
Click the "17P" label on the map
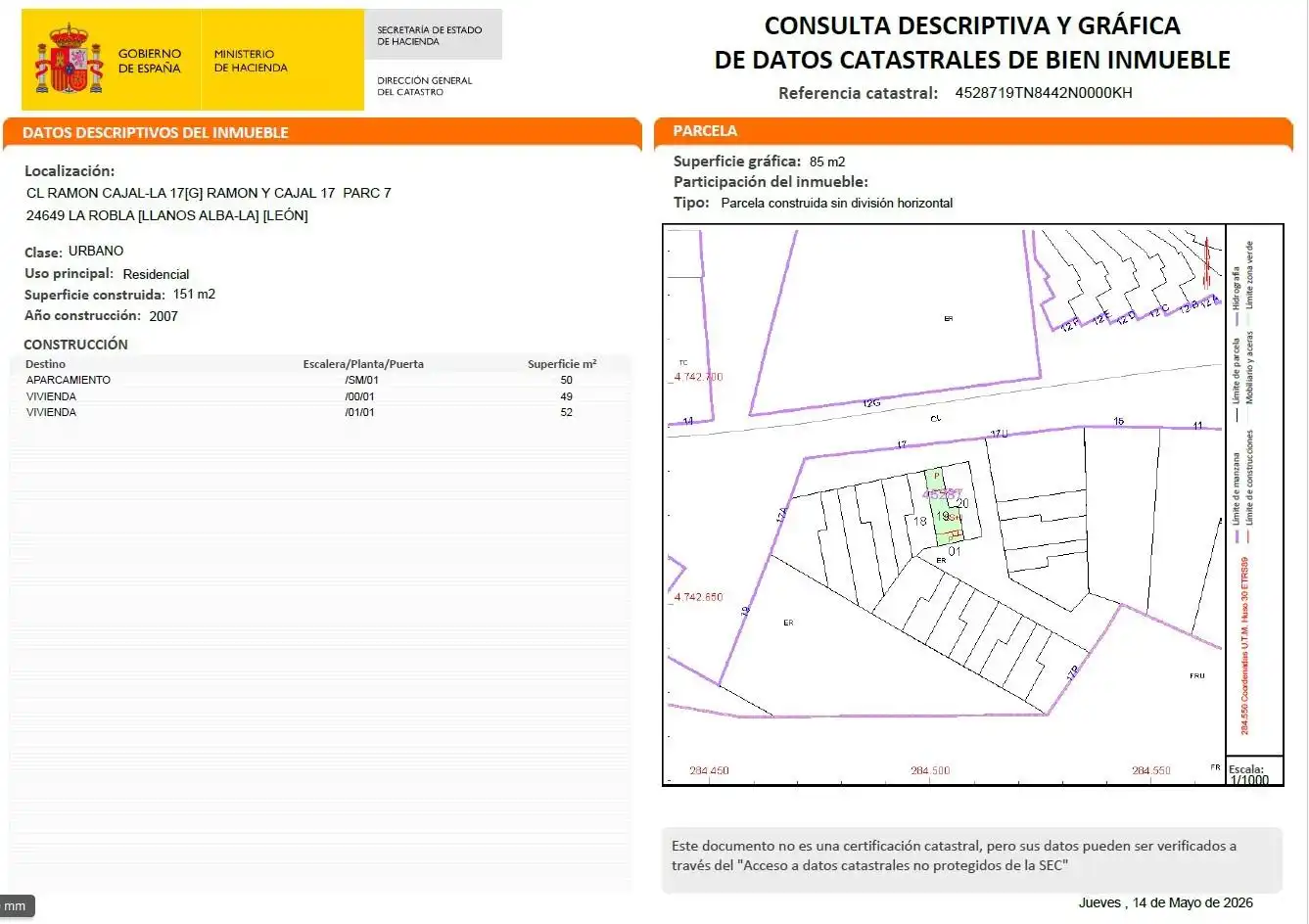1073,673
